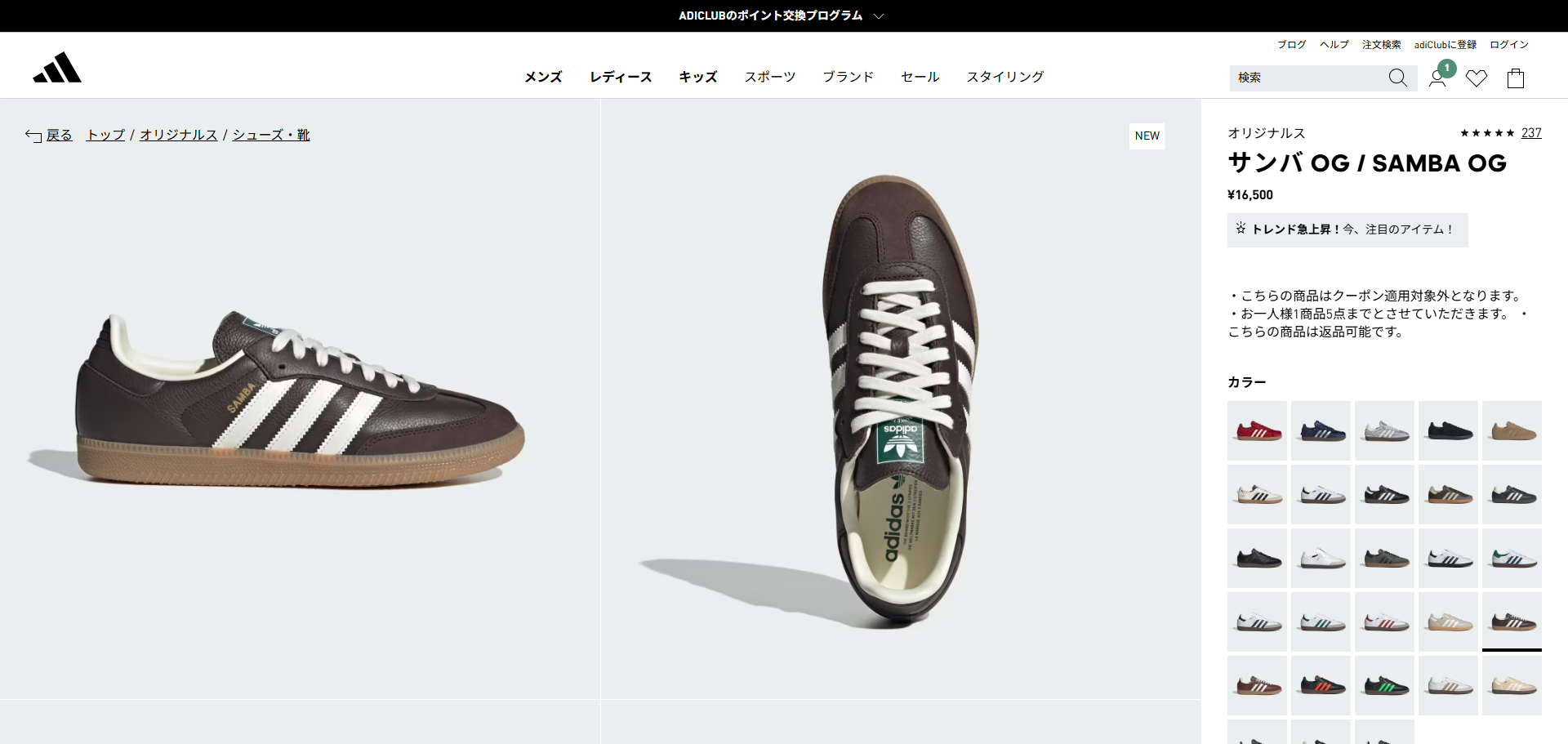The image size is (1568, 744).
Task: Select the navy blue sparkle color swatch
Action: [1321, 430]
